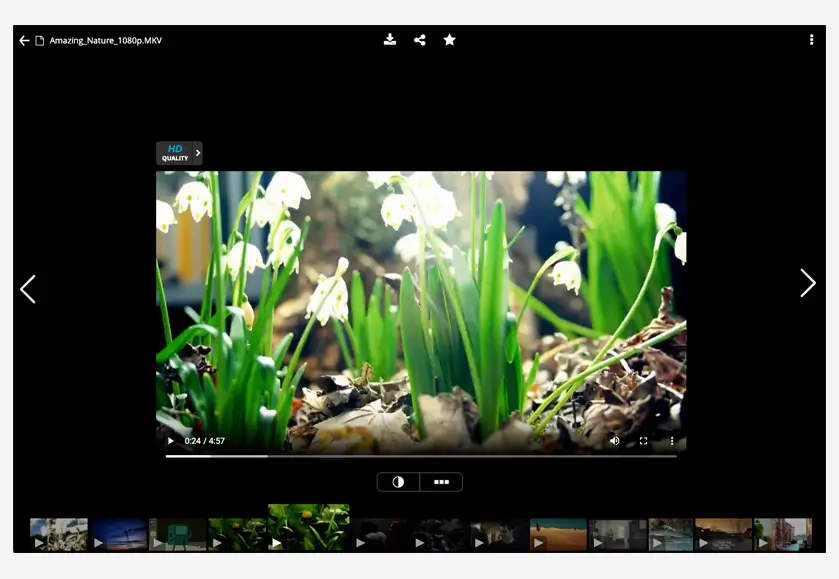Click the 0:24 / 4:57 time display
The width and height of the screenshot is (839, 579).
point(204,441)
